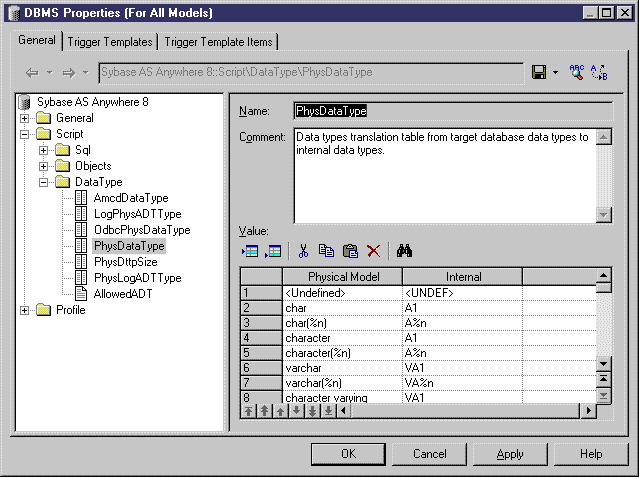Screen dimensions: 639x477
Task: Open the back history dropdown arrow
Action: [x=49, y=73]
